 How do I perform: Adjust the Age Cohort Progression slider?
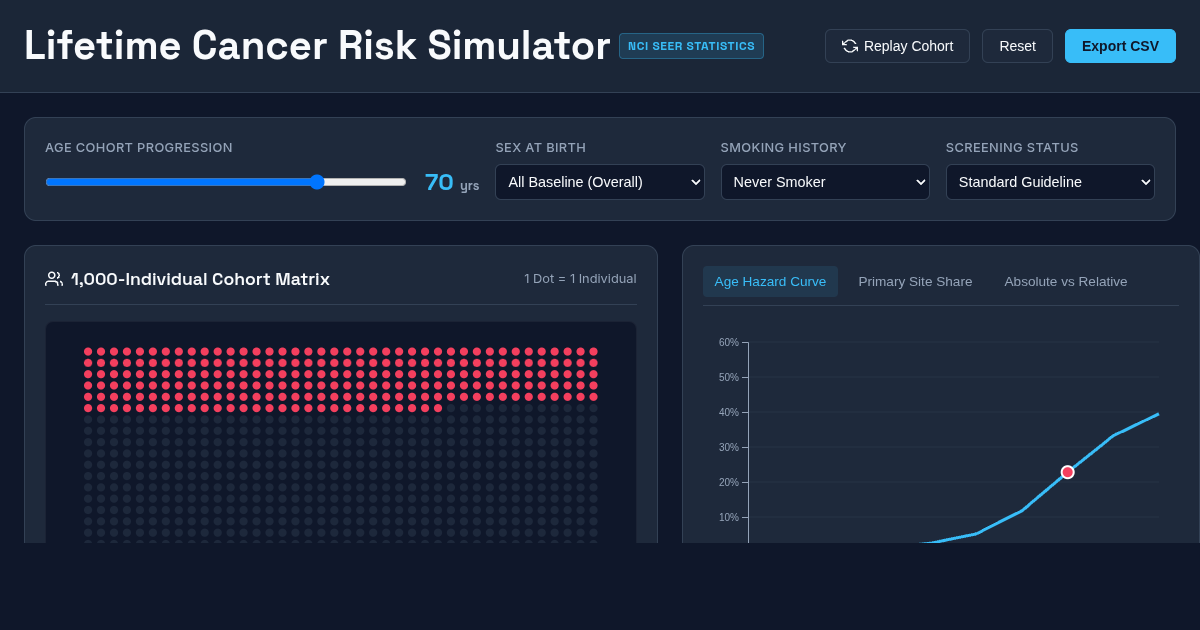[226, 182]
